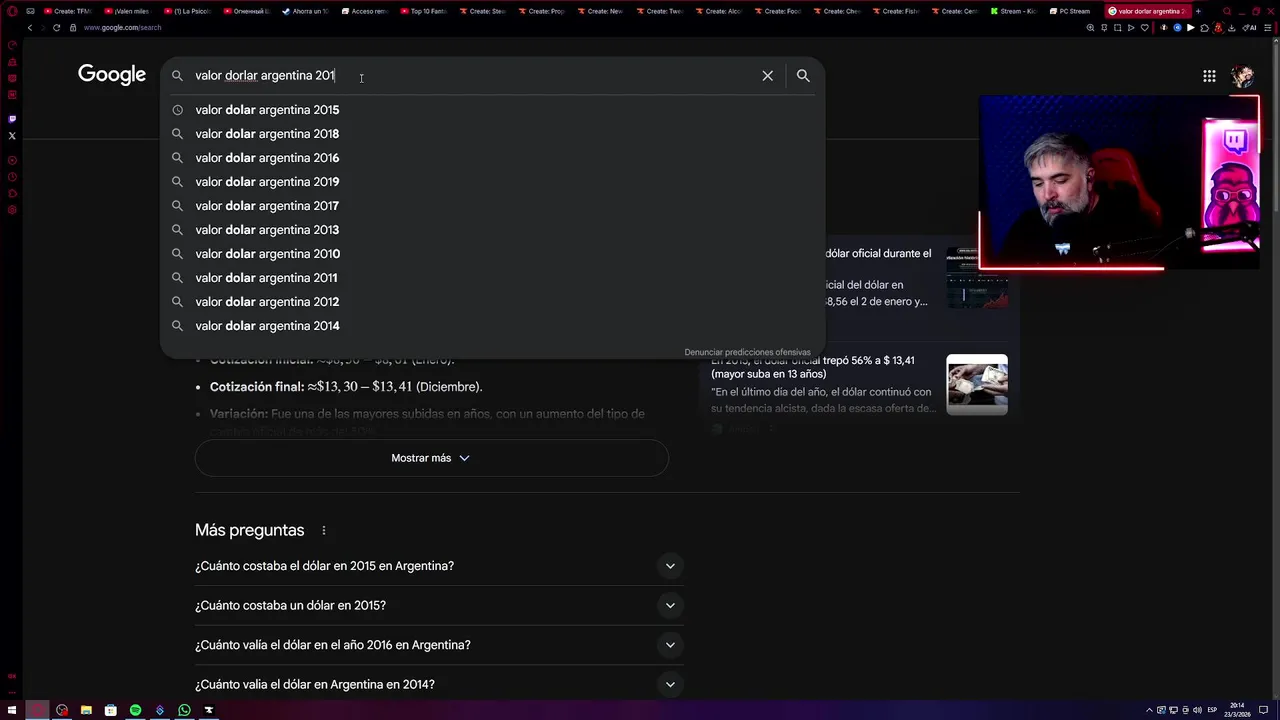Switch to the Create: TFM tab
Screen dimensions: 1280x720
pyautogui.click(x=69, y=11)
